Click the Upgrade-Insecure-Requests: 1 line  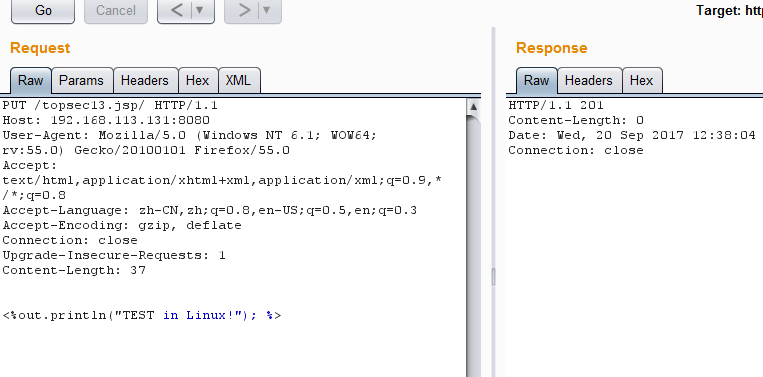(114, 255)
